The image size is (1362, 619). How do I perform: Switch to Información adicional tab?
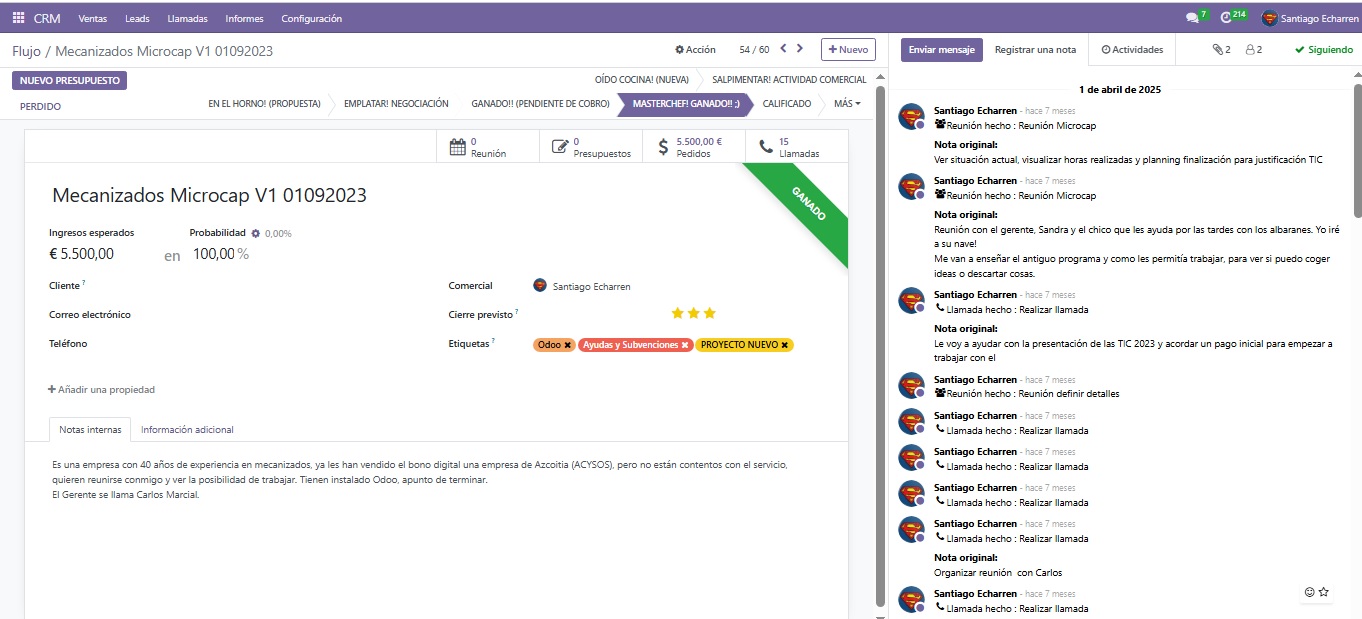coord(187,430)
